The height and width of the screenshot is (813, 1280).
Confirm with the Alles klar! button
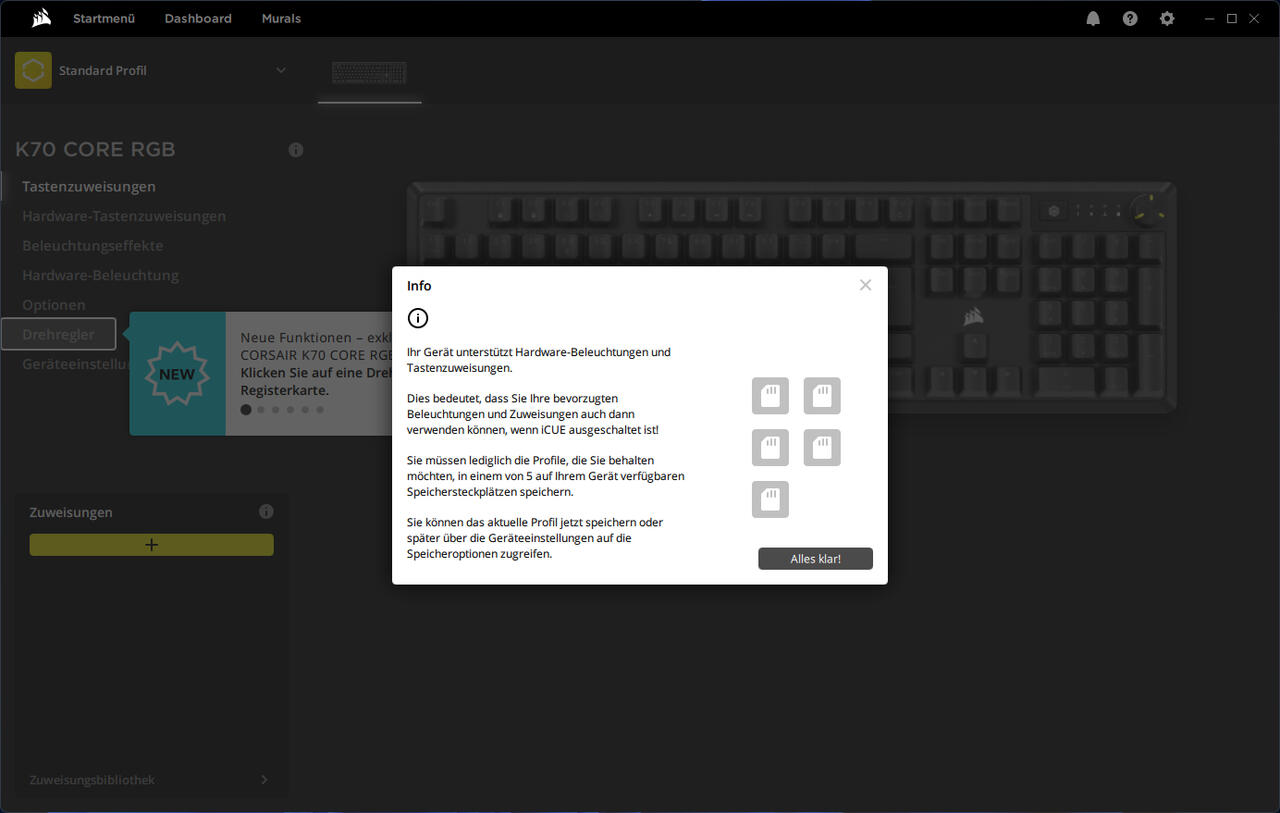pos(815,559)
